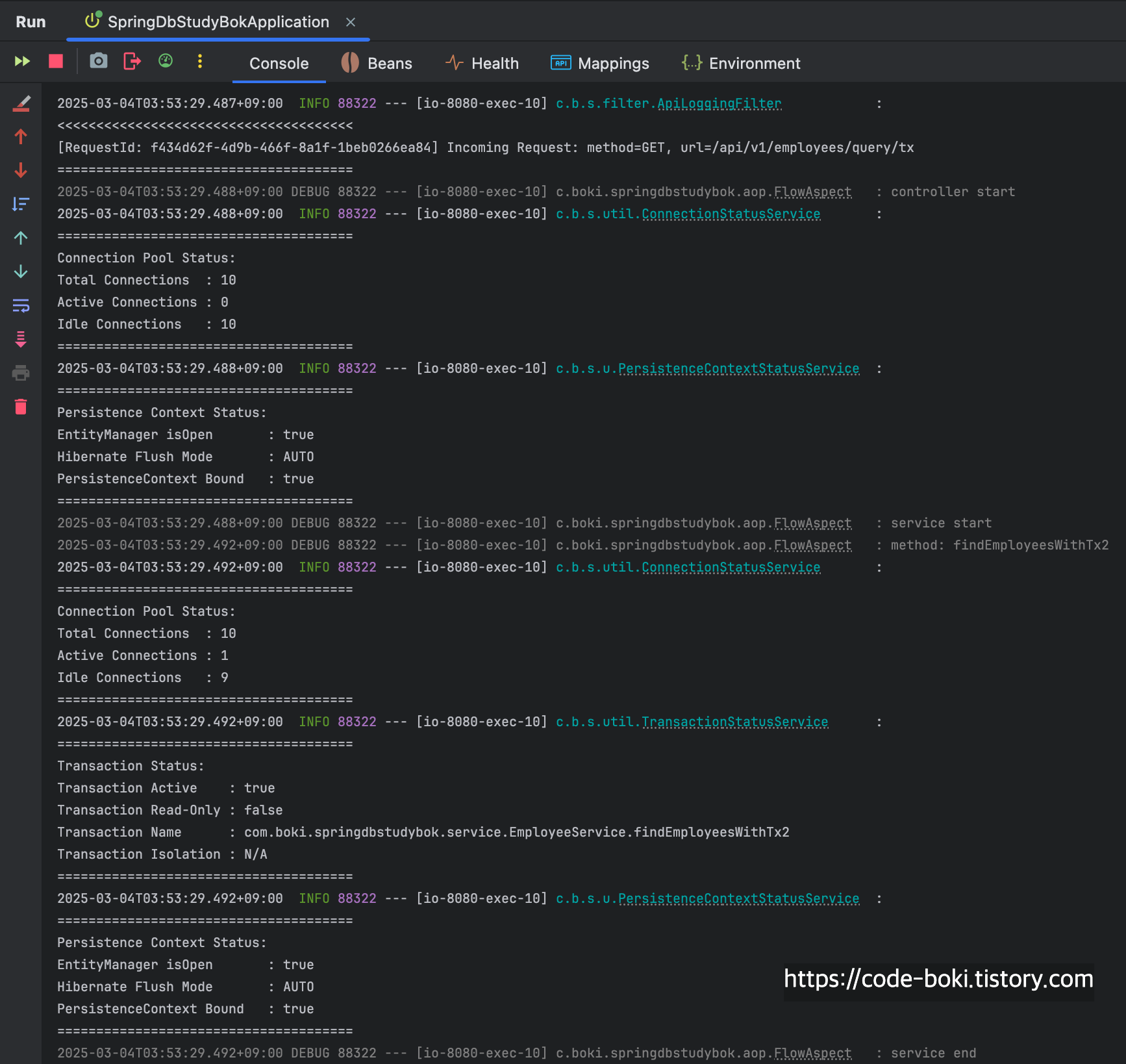
Task: Open FlowAspect link on findEmployeesWithTx2 line
Action: coord(812,545)
